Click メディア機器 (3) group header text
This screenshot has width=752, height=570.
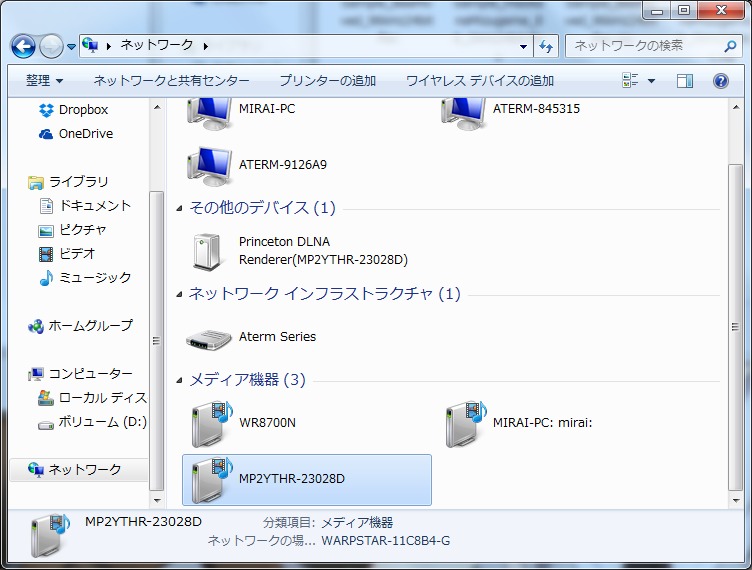[247, 380]
